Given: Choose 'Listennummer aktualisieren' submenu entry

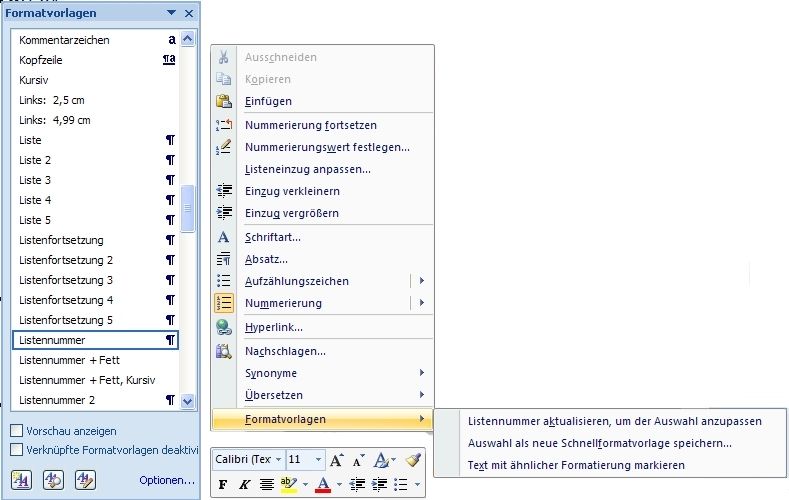Looking at the screenshot, I should (614, 422).
